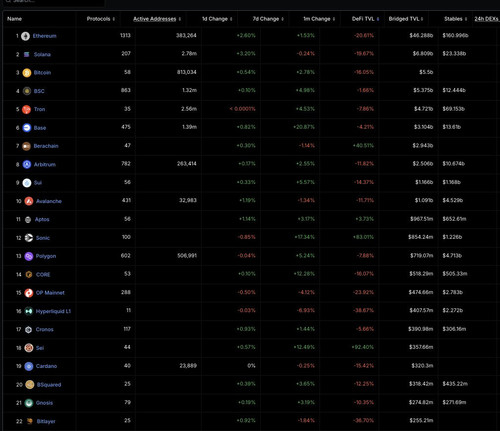
Task: Click the Protocols column header label
Action: coord(98,19)
